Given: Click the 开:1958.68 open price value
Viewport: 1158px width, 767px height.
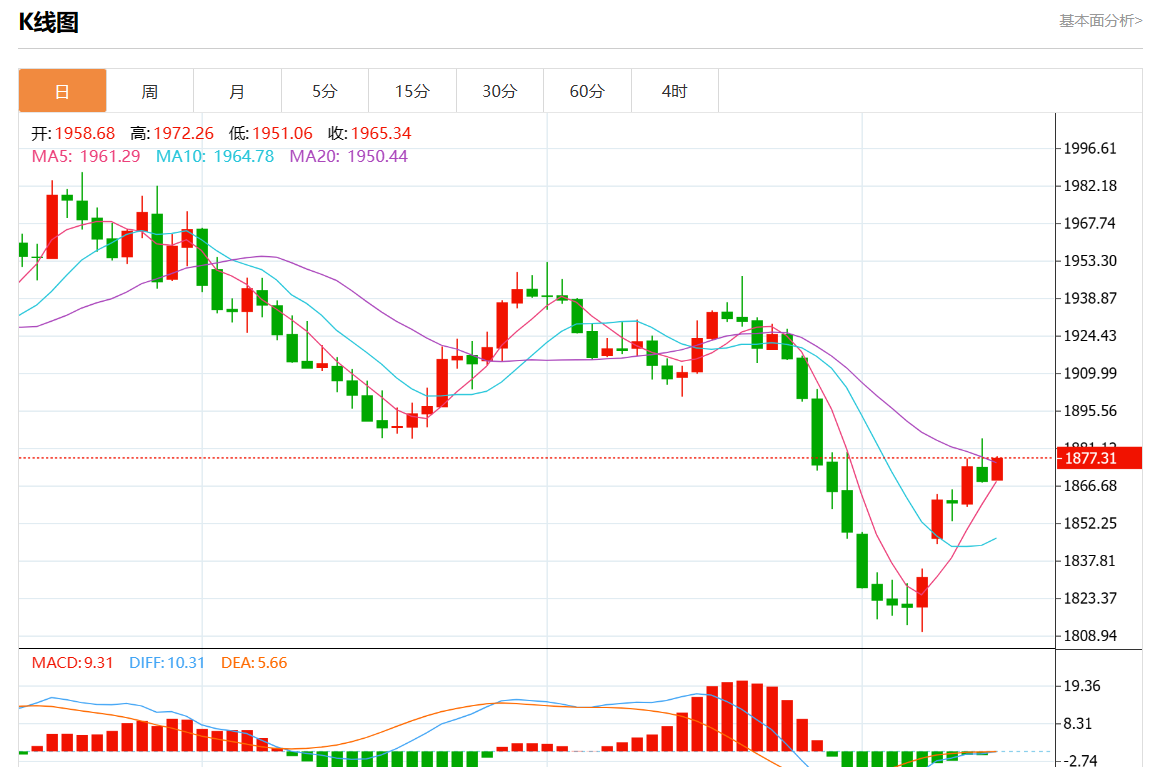Looking at the screenshot, I should coord(73,134).
